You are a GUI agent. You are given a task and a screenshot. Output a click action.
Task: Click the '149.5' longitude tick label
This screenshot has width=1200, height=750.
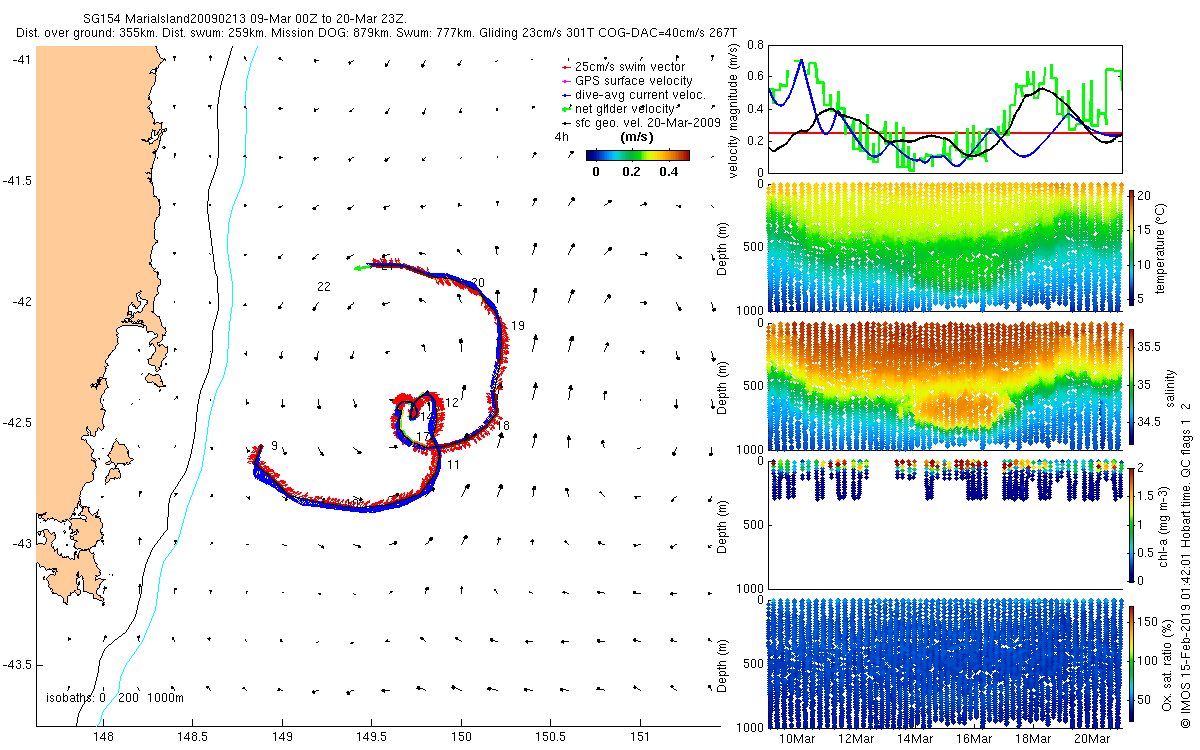point(371,738)
